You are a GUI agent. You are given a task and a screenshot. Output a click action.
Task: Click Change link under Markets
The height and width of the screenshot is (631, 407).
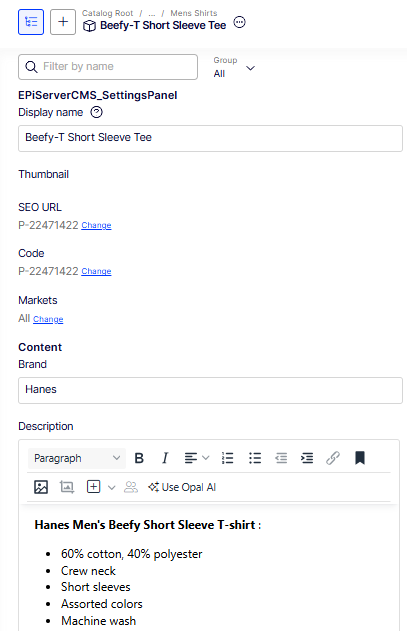pyautogui.click(x=48, y=319)
